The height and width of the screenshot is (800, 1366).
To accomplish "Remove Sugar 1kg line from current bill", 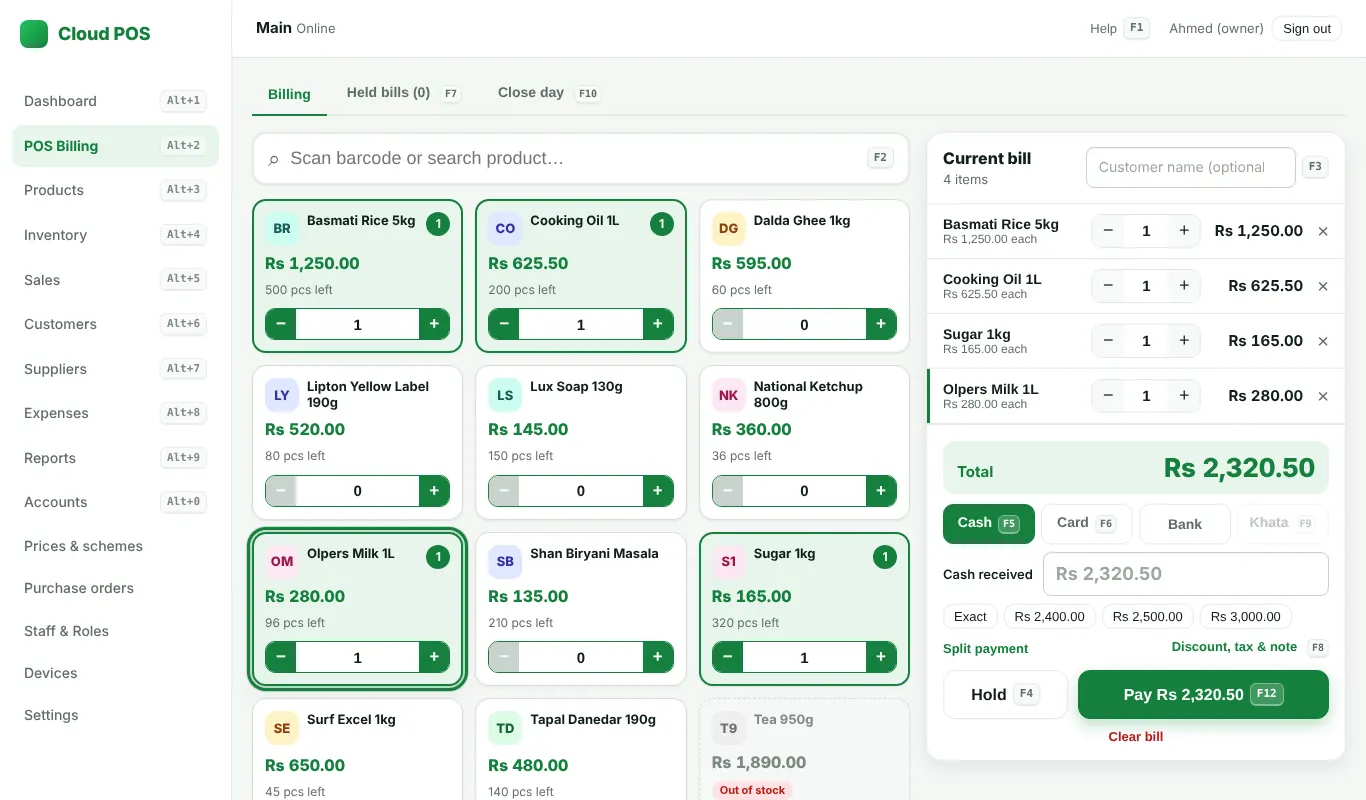I will pos(1323,341).
